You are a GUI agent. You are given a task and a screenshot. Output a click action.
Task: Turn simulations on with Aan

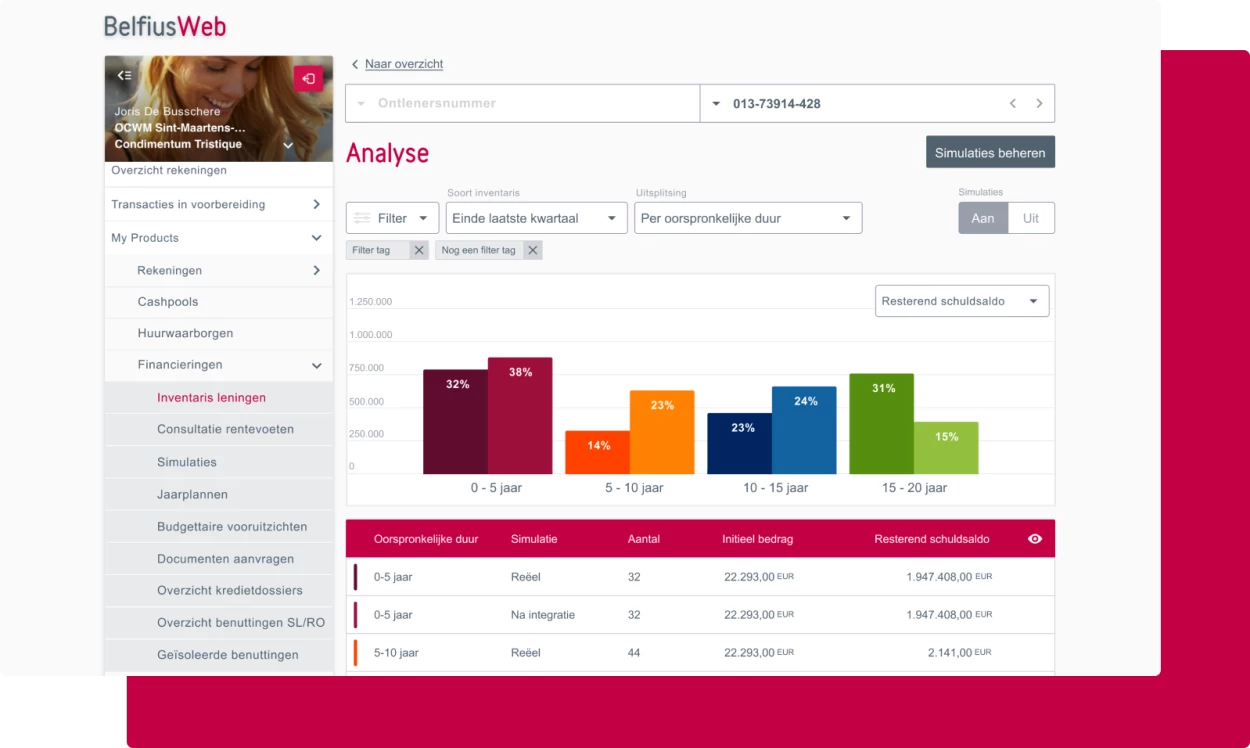pos(982,218)
